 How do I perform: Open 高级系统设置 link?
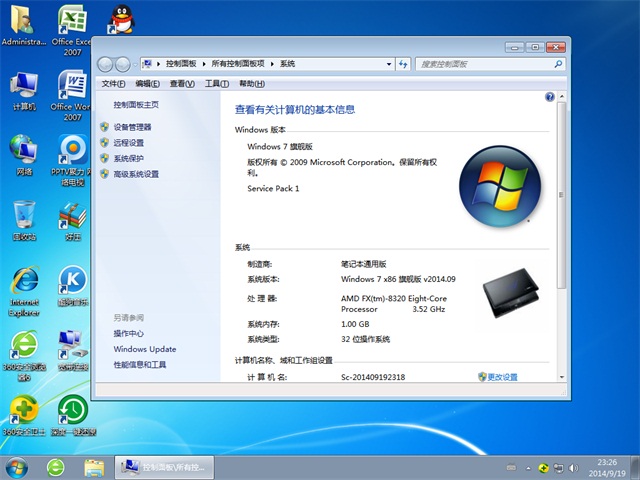click(x=136, y=174)
